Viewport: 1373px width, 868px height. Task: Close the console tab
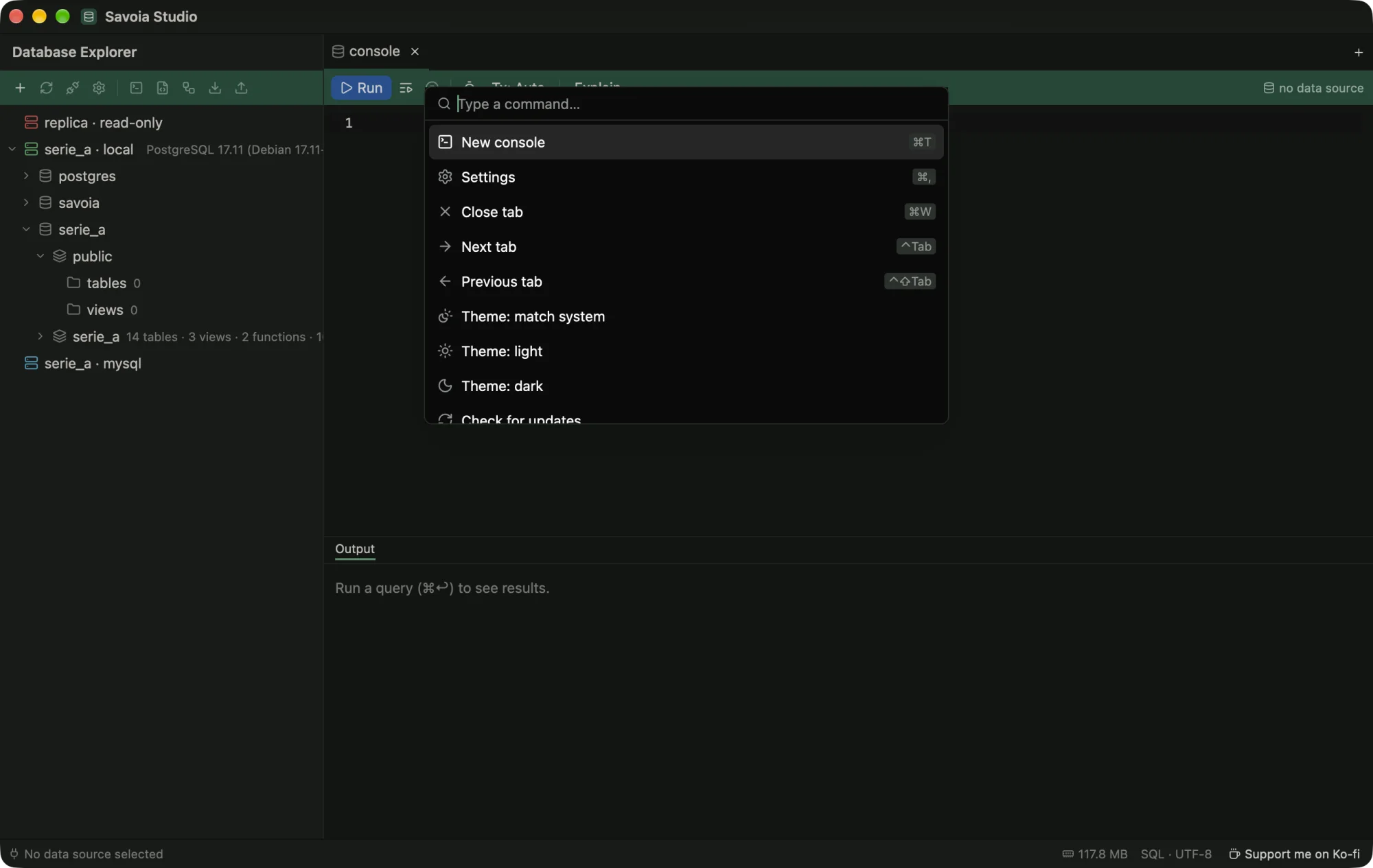coord(415,51)
